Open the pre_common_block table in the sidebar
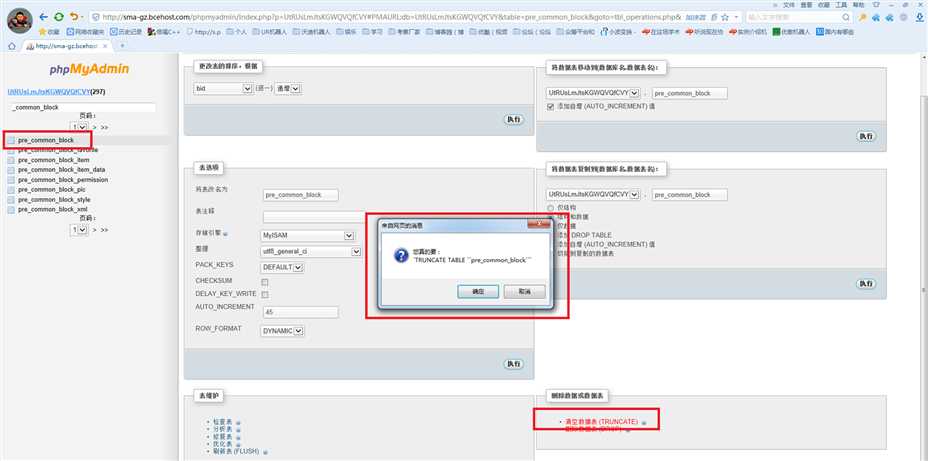This screenshot has height=461, width=928. coord(46,140)
